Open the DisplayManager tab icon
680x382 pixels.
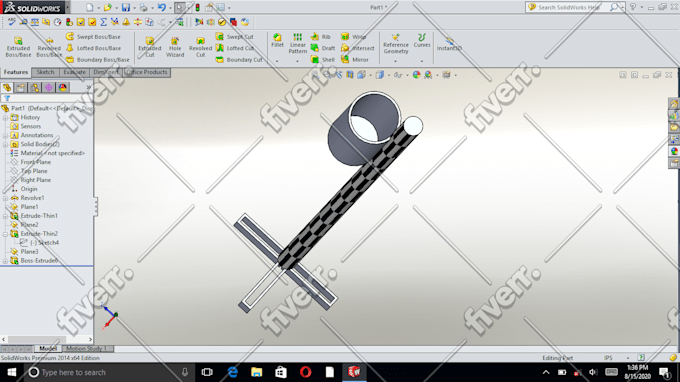[63, 88]
